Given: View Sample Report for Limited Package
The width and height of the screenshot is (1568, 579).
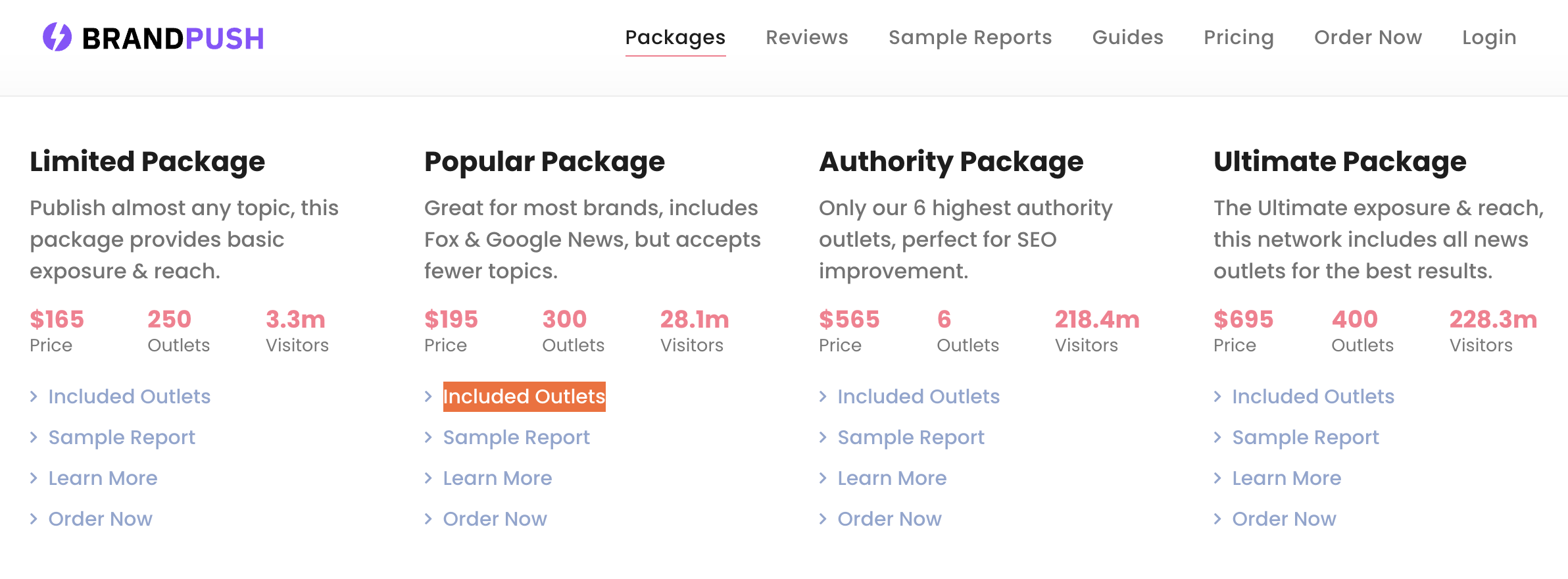Looking at the screenshot, I should point(122,438).
